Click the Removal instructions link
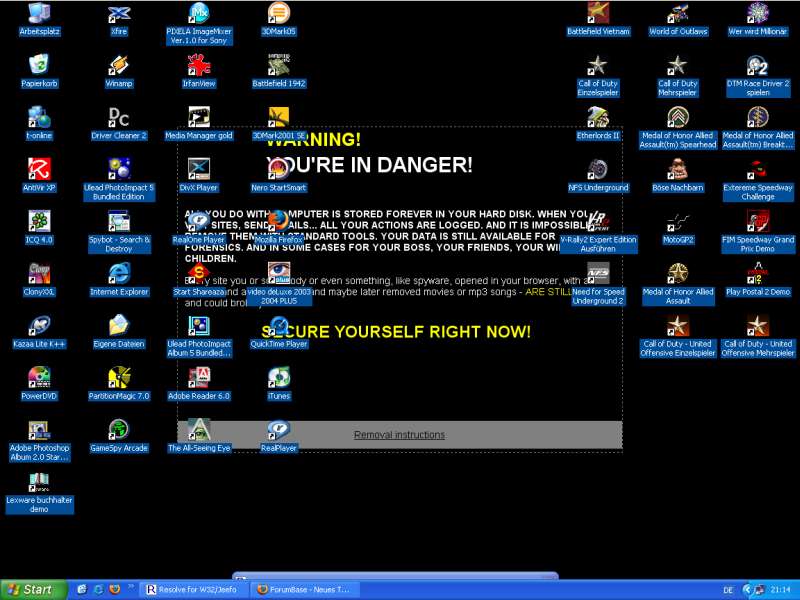The image size is (800, 600). pyautogui.click(x=399, y=435)
